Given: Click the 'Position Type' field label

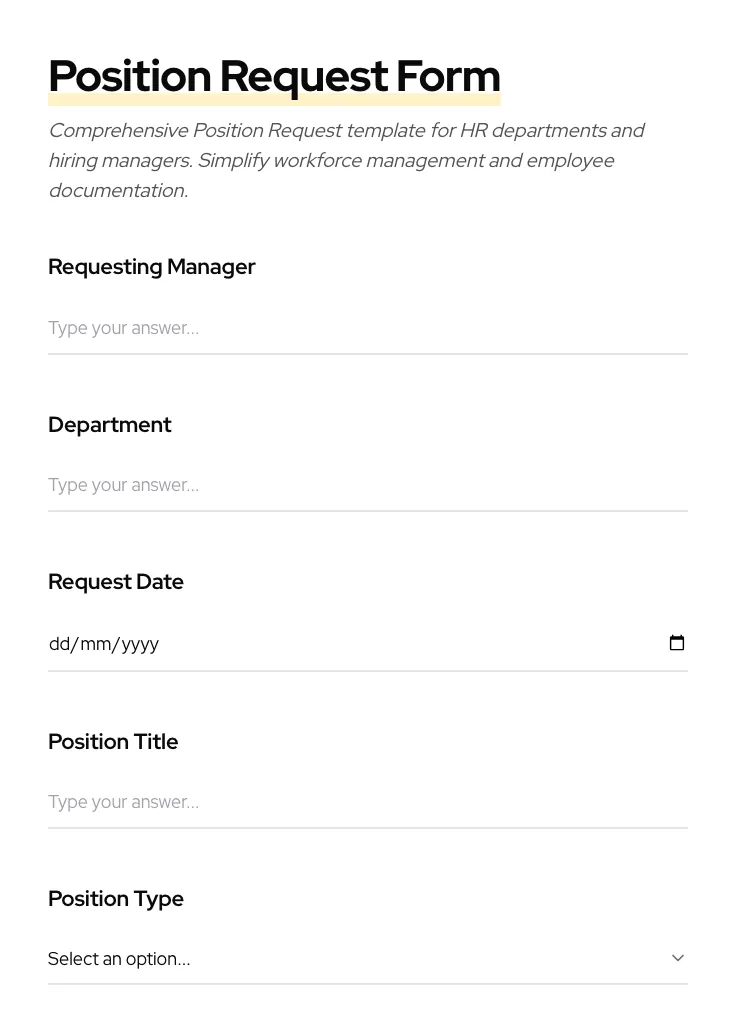Looking at the screenshot, I should [116, 899].
